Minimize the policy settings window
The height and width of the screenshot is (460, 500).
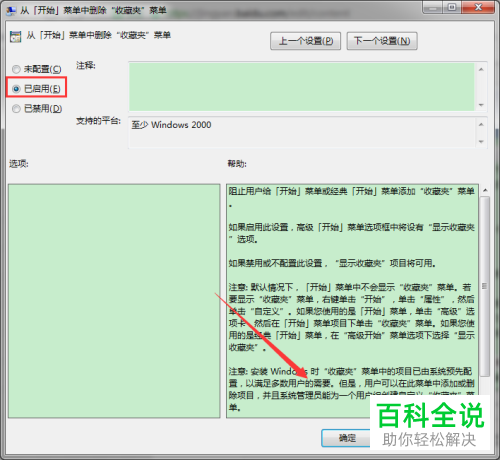pyautogui.click(x=433, y=7)
